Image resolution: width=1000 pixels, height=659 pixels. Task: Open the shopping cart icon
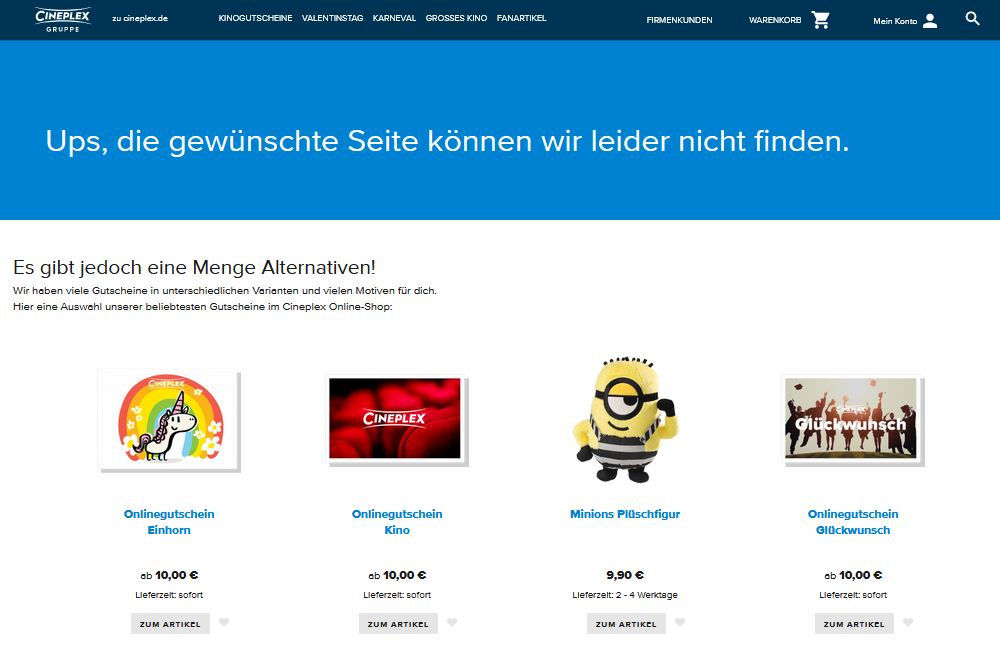click(821, 20)
